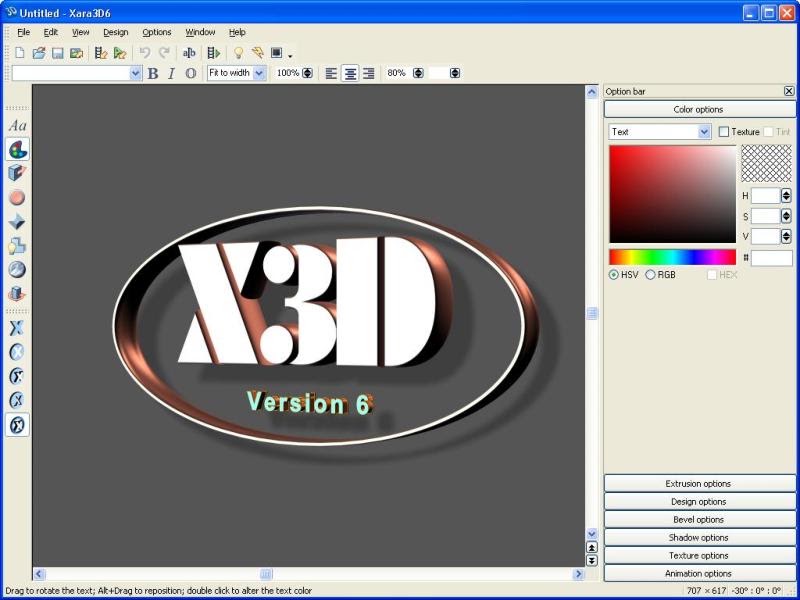Image resolution: width=800 pixels, height=600 pixels.
Task: Open the Window menu
Action: click(200, 32)
